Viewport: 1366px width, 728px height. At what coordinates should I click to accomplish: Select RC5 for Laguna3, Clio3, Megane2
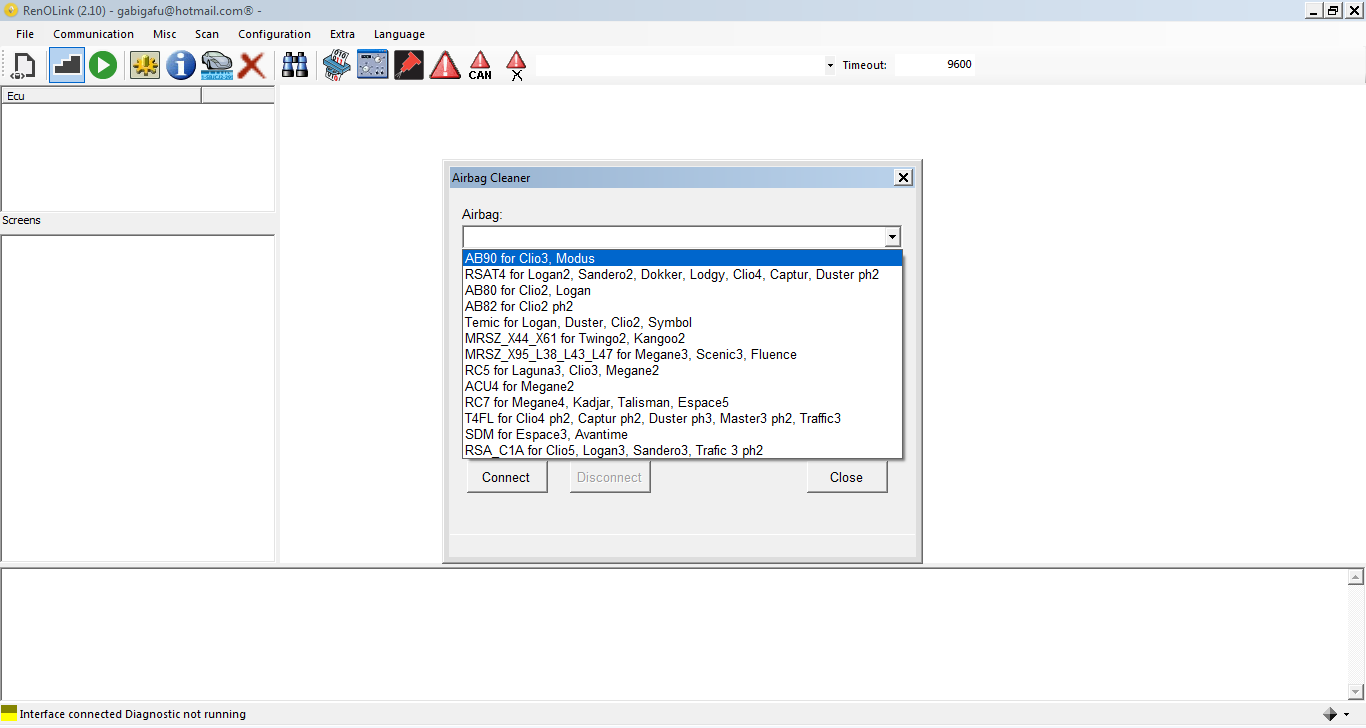683,370
